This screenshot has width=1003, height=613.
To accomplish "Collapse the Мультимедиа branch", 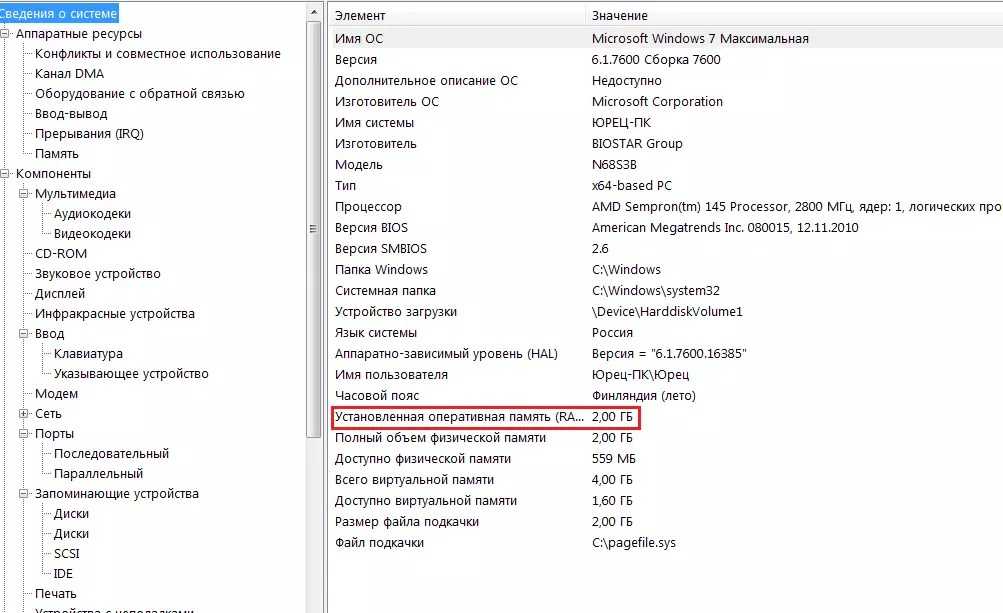I will [25, 194].
